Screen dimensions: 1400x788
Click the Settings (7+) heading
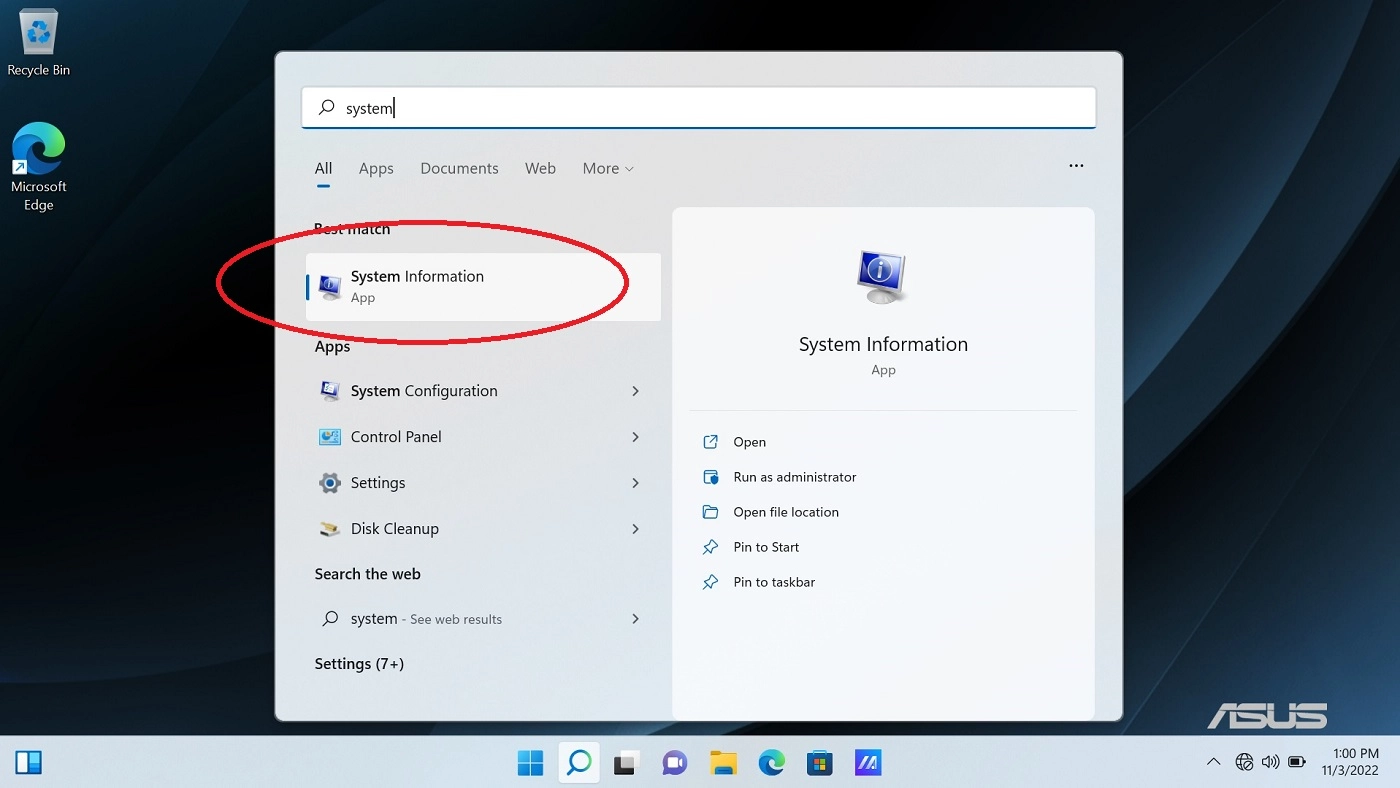tap(359, 664)
